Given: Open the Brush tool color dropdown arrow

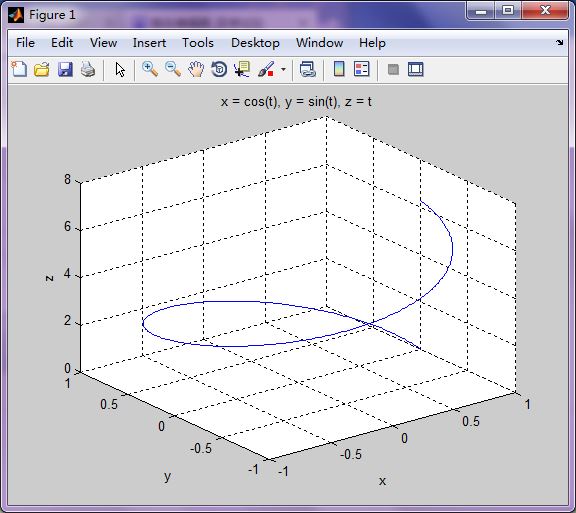Looking at the screenshot, I should 283,69.
